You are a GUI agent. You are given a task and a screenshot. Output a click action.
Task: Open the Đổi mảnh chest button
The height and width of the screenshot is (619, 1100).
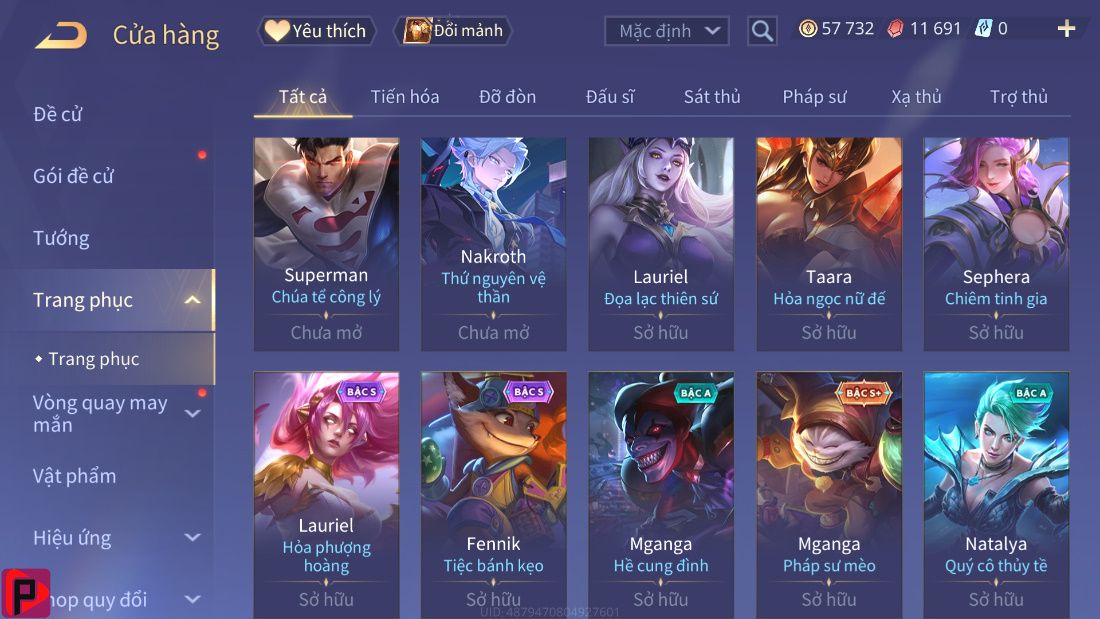click(454, 31)
